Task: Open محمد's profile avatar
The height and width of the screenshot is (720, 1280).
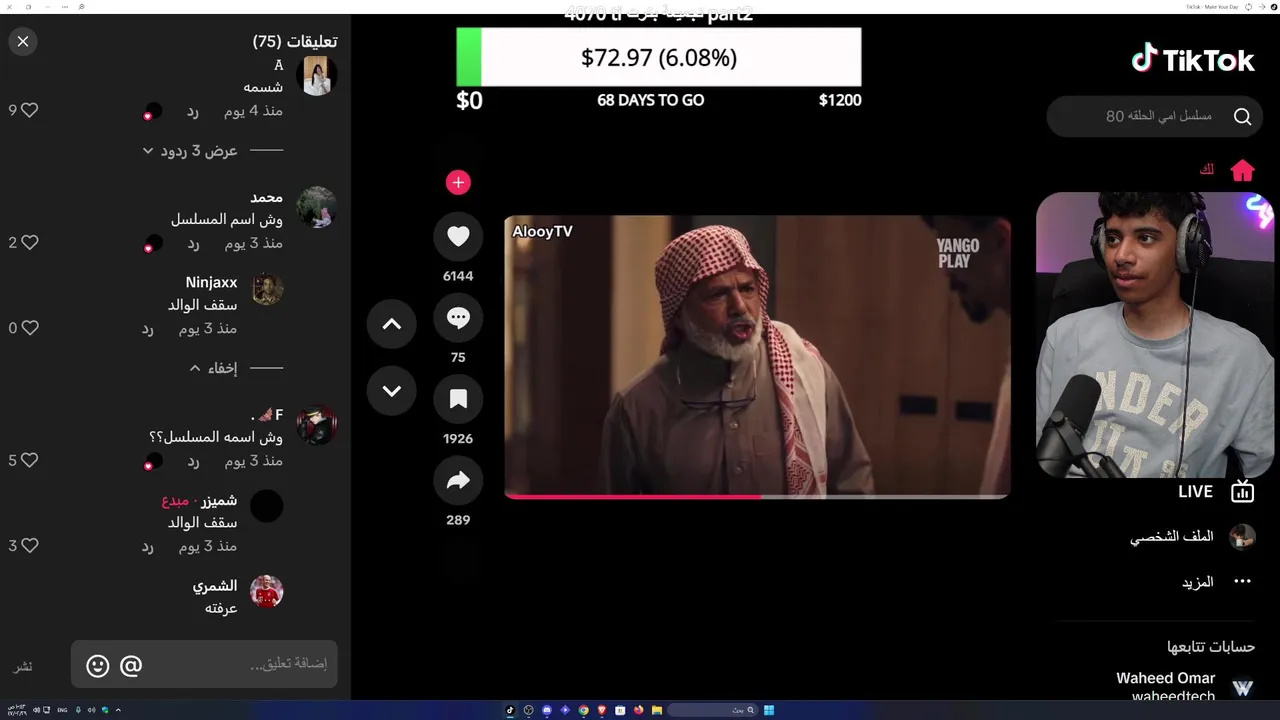Action: click(x=316, y=206)
